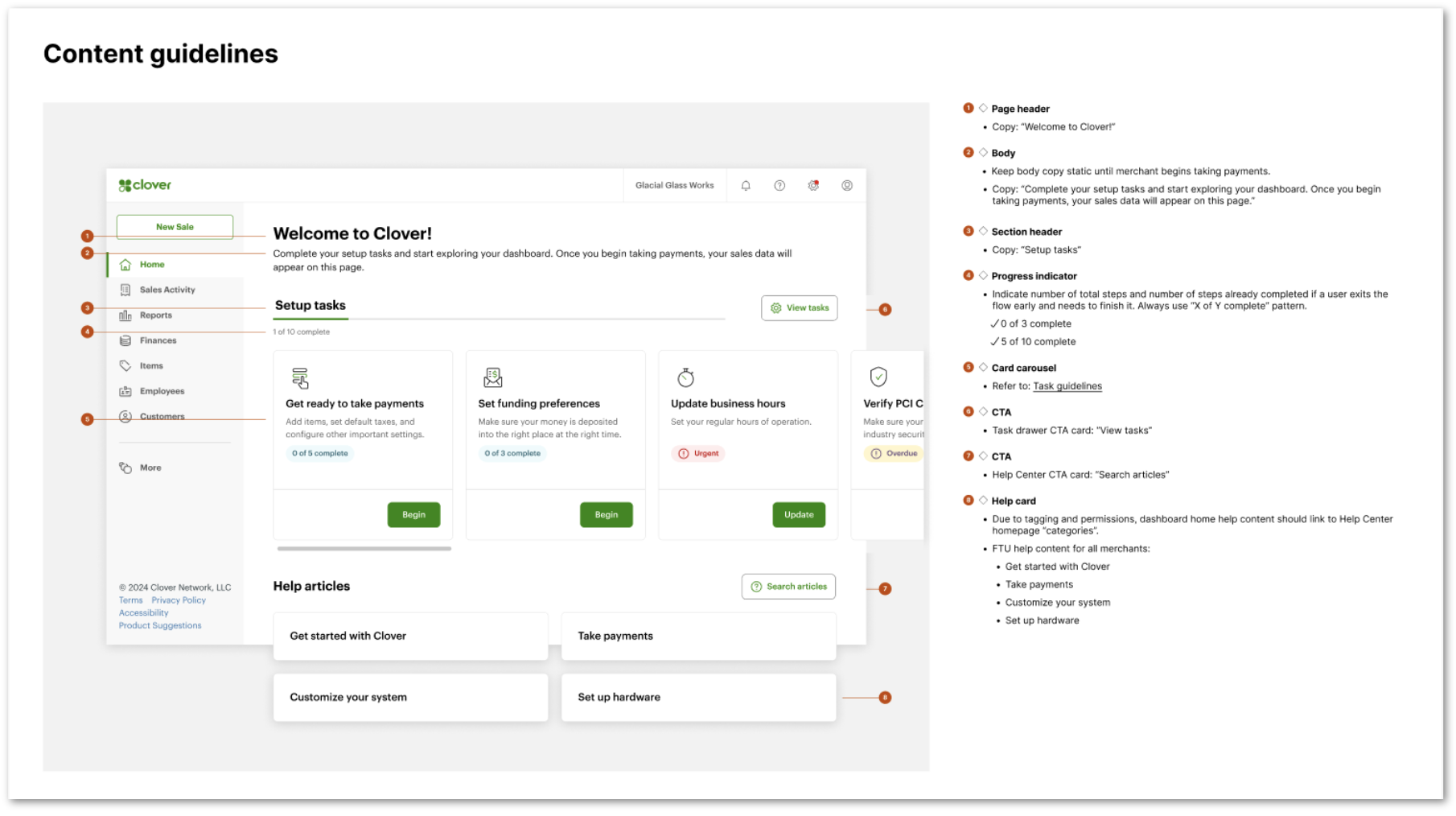Click the Employees badge icon
This screenshot has height=816, width=1456.
tap(125, 391)
